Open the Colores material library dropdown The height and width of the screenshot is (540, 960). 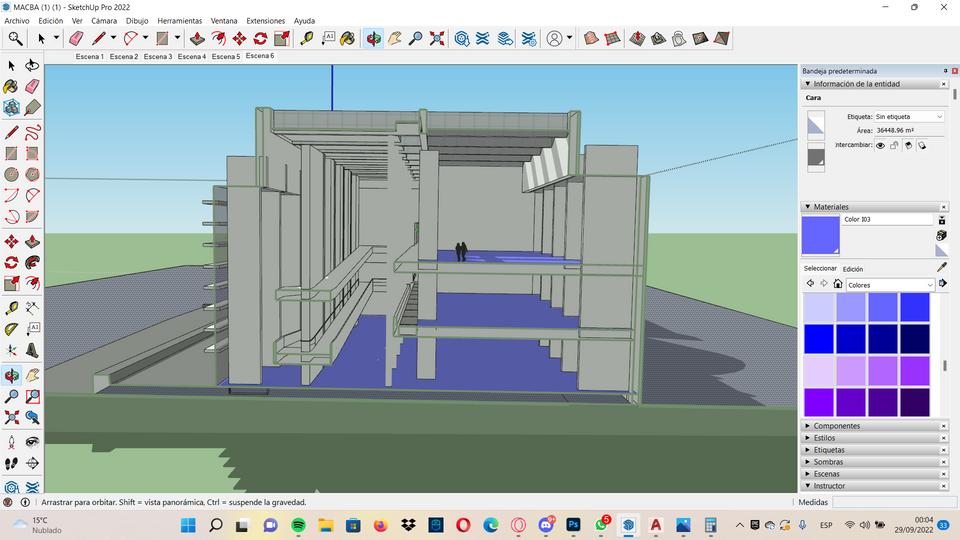[x=889, y=285]
